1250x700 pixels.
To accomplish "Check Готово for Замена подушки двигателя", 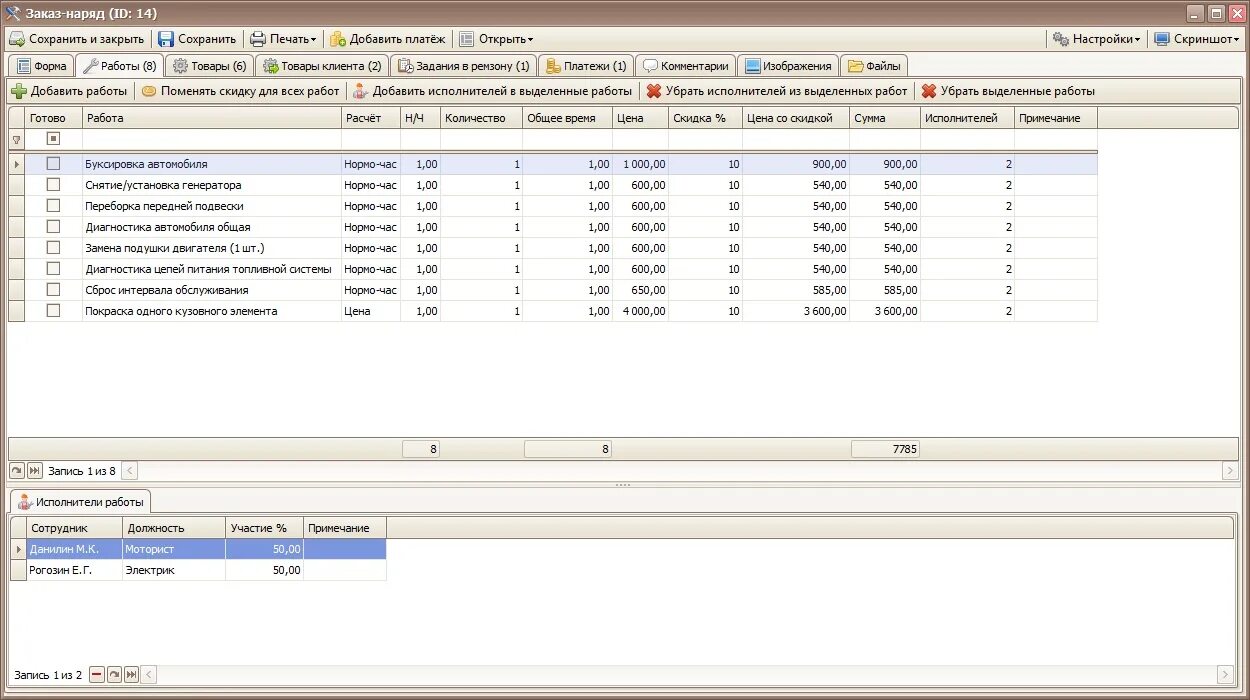I will (54, 247).
